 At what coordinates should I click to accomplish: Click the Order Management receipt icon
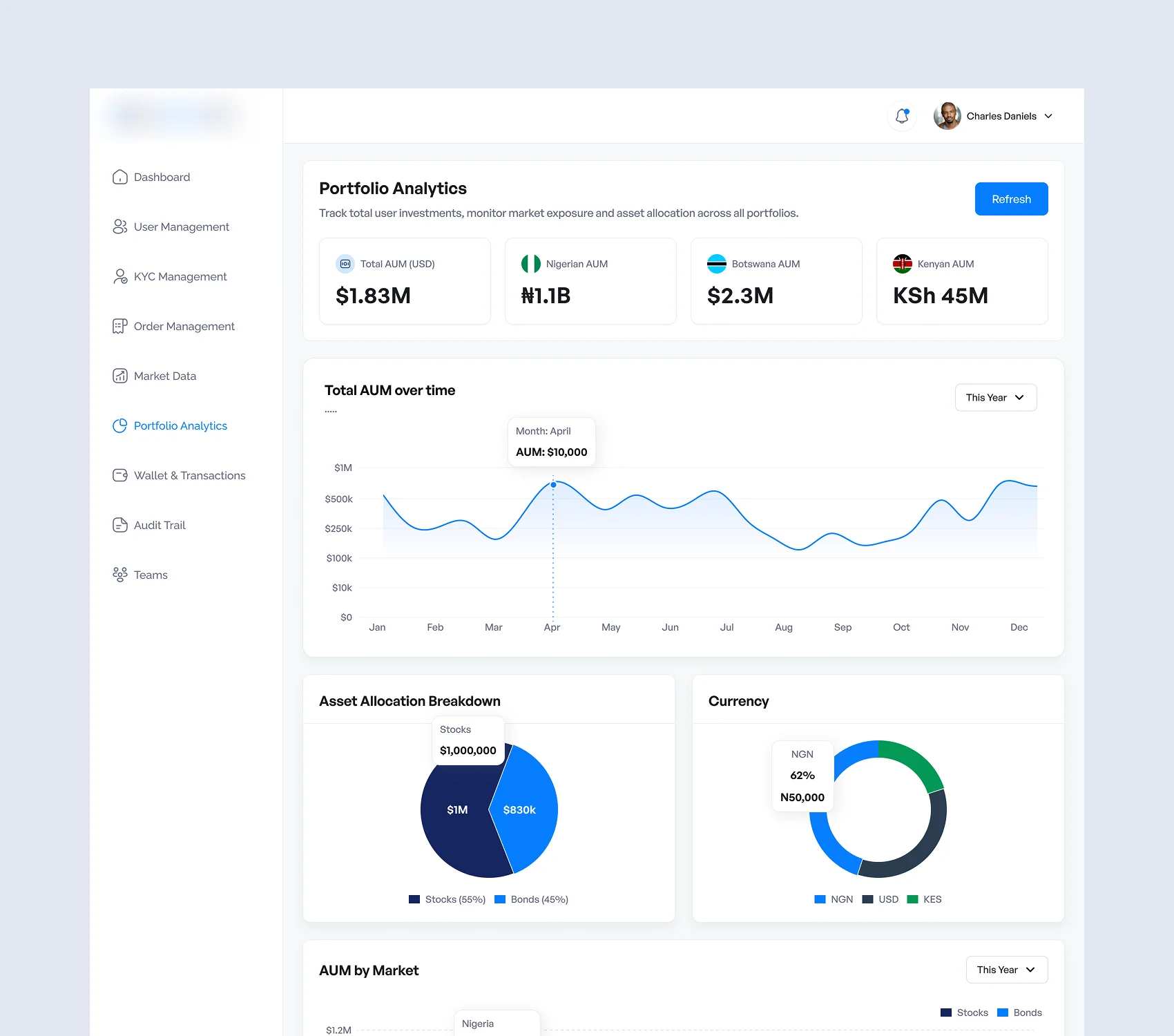[119, 327]
